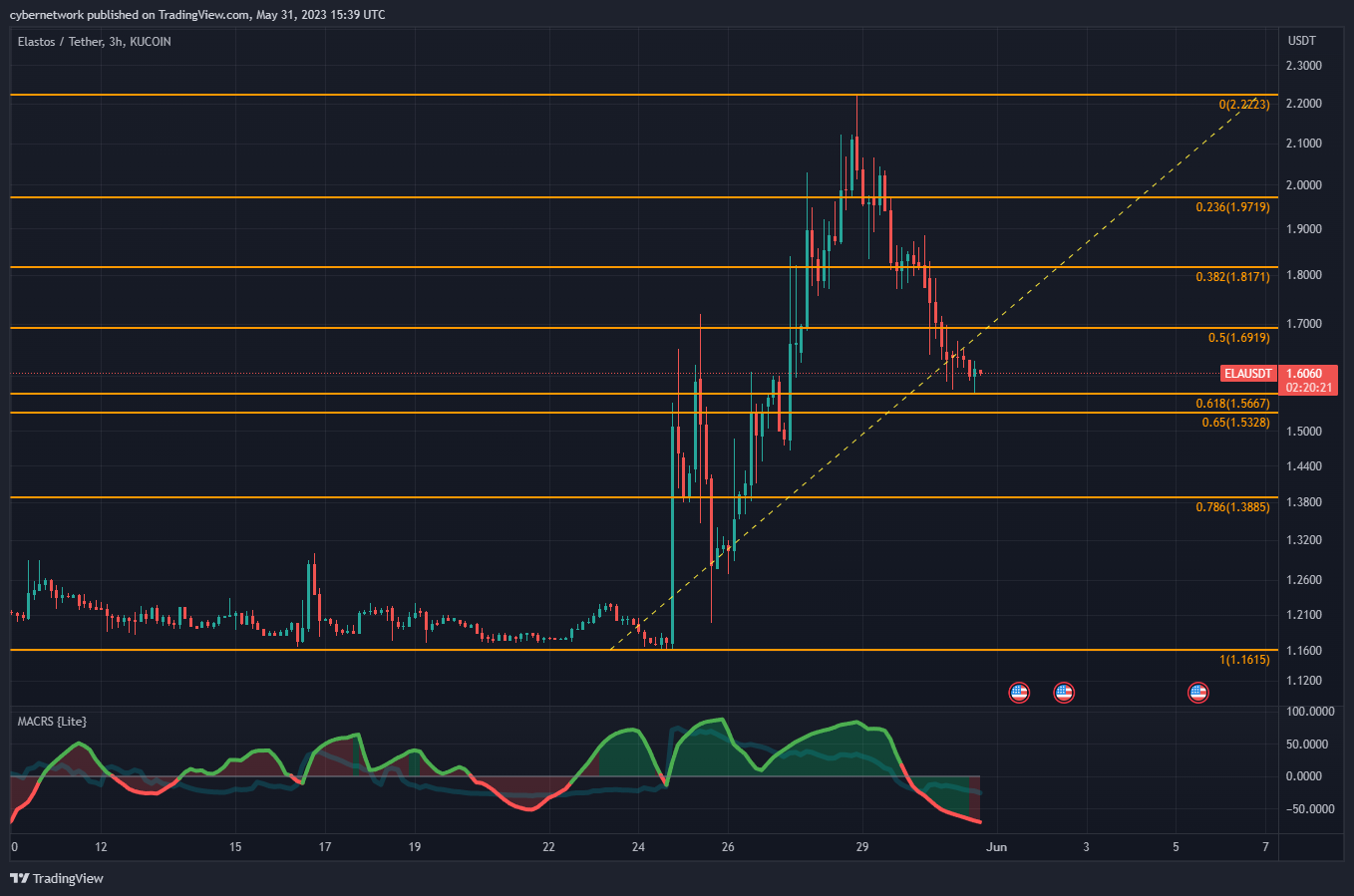Screen dimensions: 1354x896
Task: Click the 1.1600 price axis value
Action: click(x=1304, y=651)
